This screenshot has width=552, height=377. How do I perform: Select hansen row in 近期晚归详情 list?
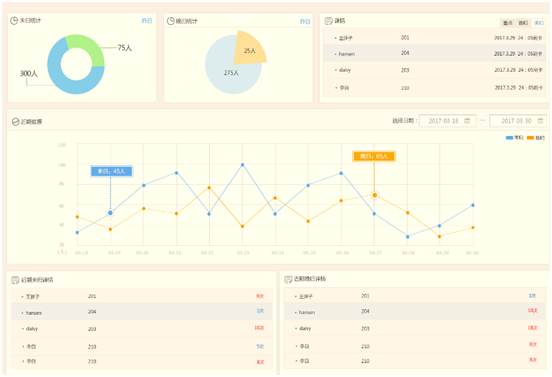coord(415,312)
